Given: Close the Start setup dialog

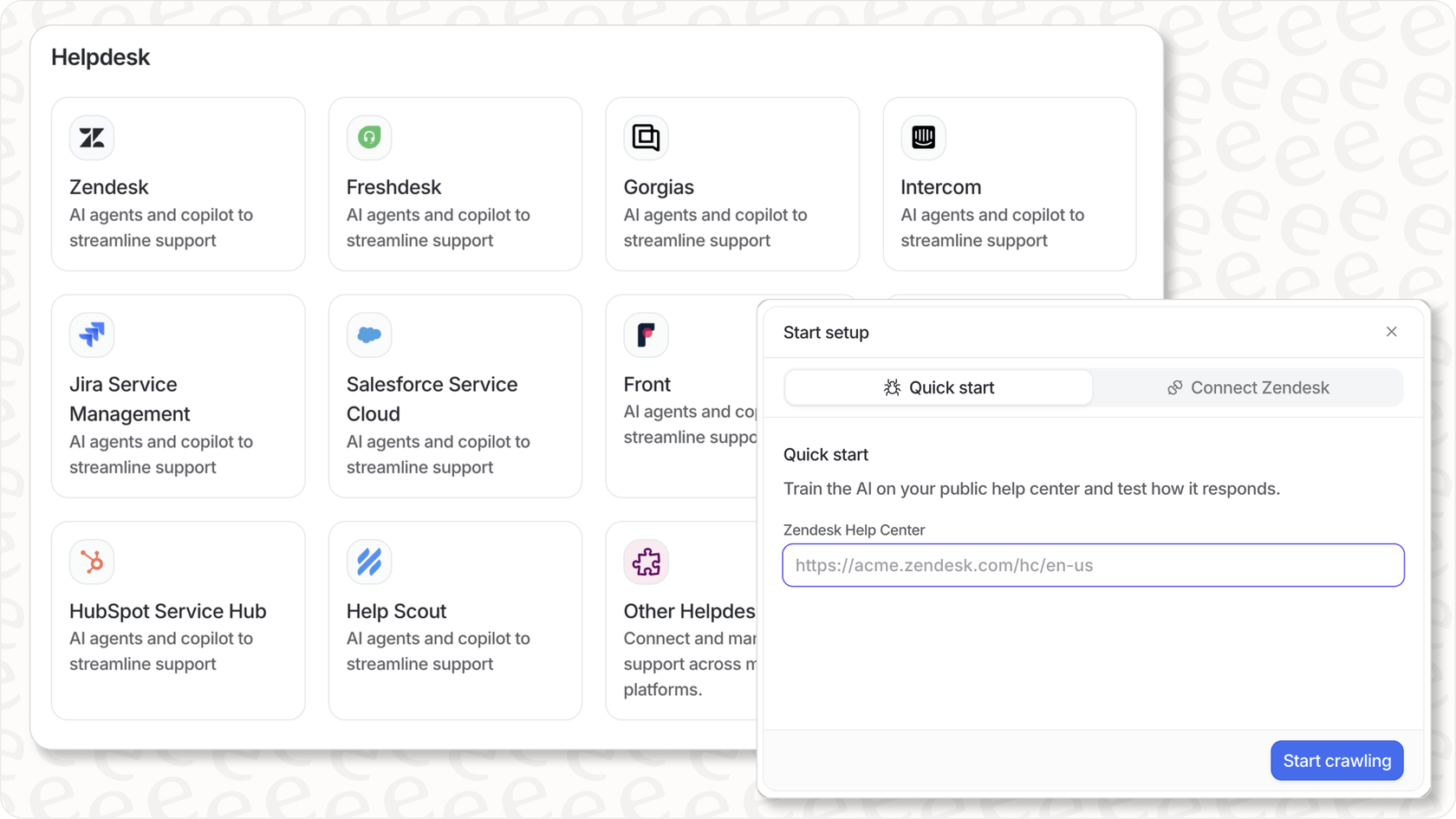Looking at the screenshot, I should coord(1392,331).
